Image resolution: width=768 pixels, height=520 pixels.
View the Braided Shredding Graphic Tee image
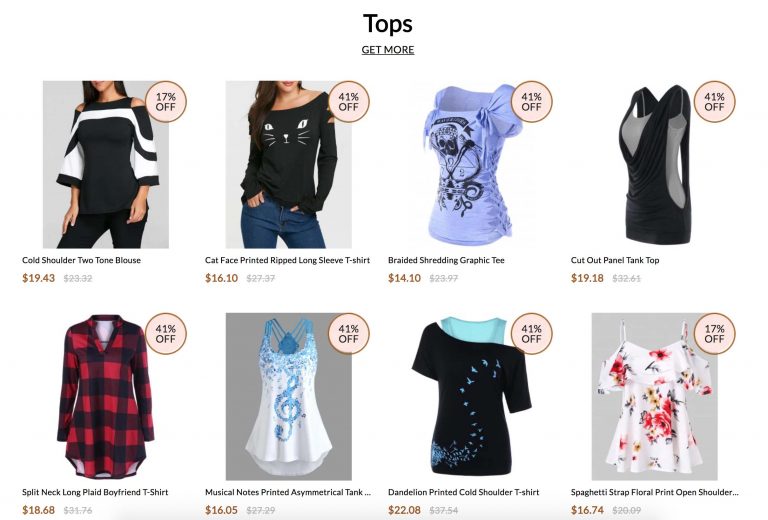click(471, 165)
